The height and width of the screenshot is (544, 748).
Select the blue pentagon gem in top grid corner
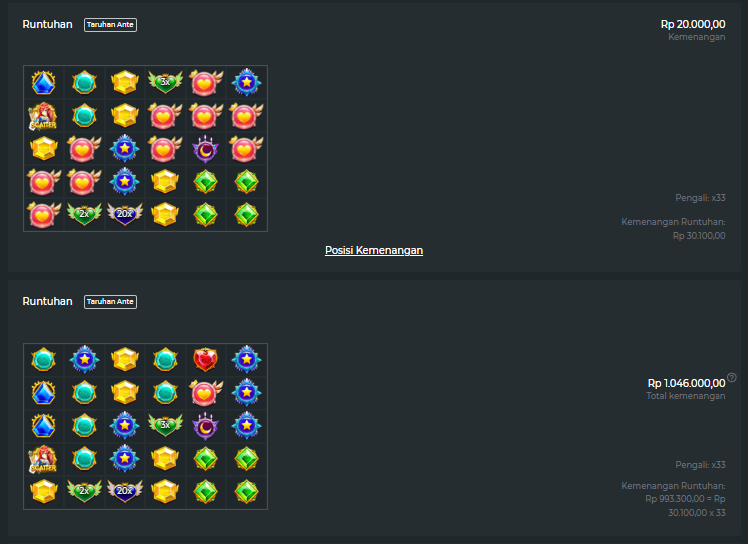tap(43, 83)
